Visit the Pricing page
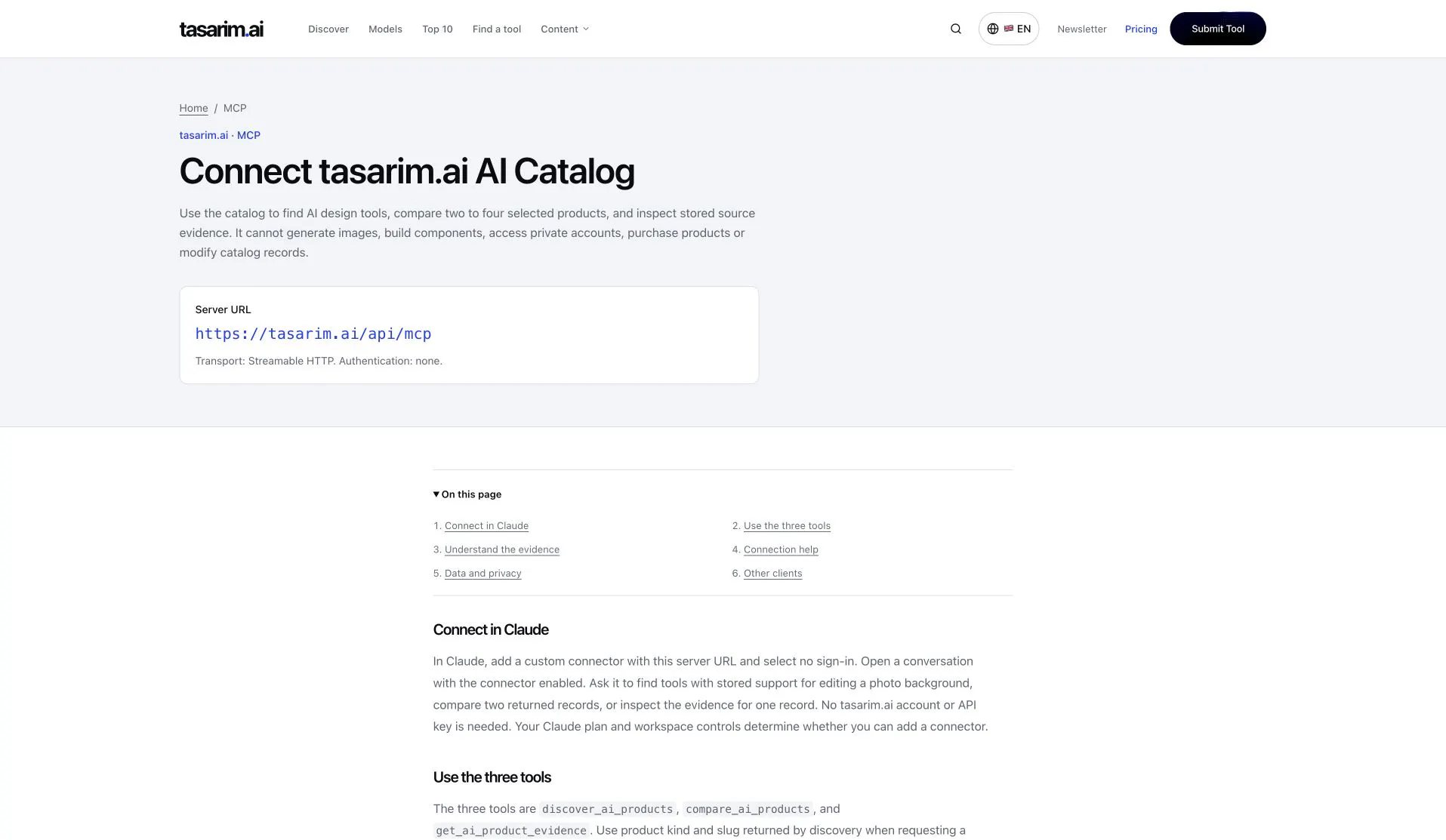This screenshot has width=1446, height=840. (x=1141, y=29)
